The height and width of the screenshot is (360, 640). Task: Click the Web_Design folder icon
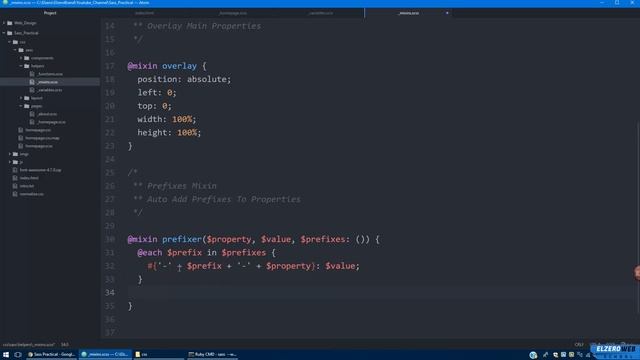10,23
